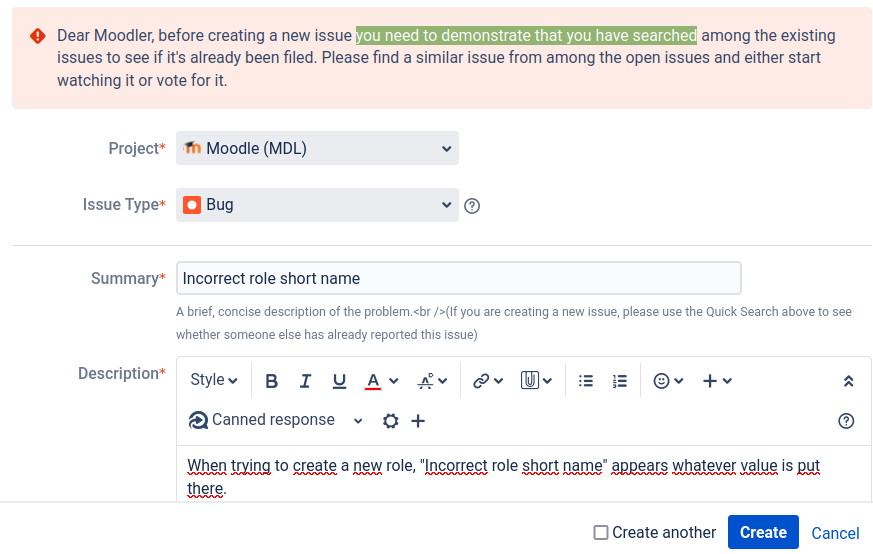Screen dimensions: 873x554
Task: Apply the red text color button
Action: point(373,381)
